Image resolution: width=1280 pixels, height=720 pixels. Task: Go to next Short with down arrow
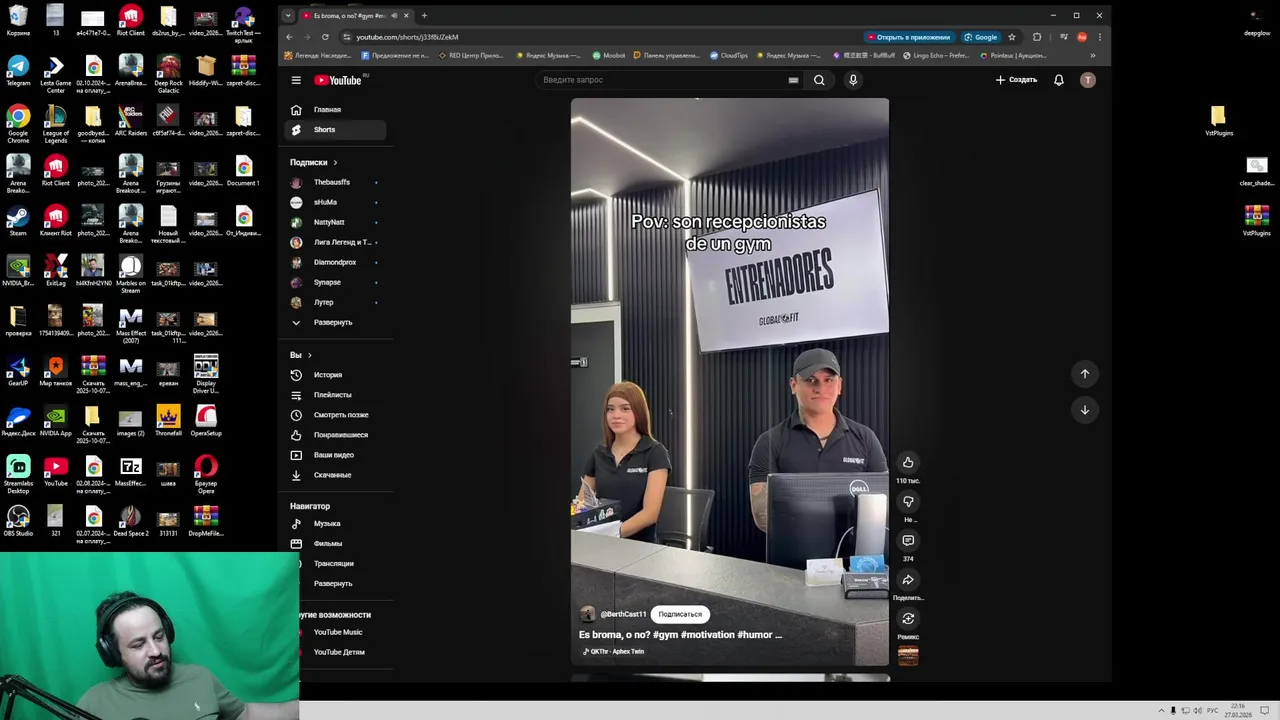tap(1085, 410)
